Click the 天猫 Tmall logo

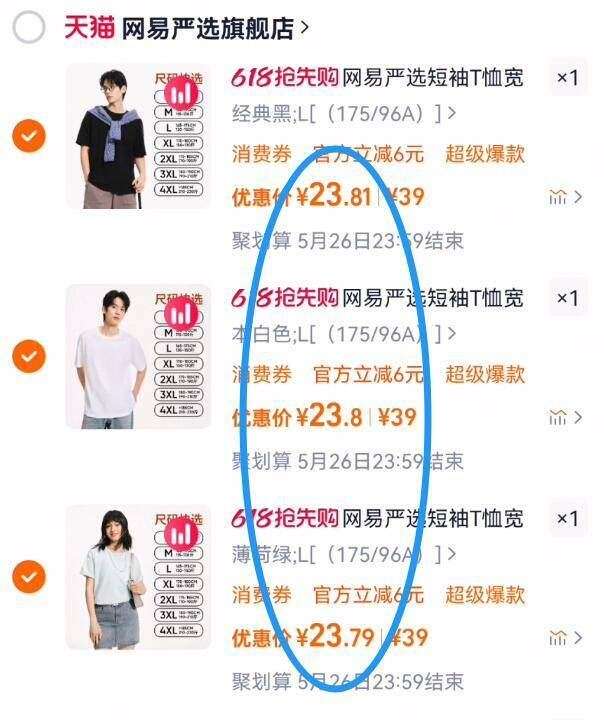click(x=89, y=28)
